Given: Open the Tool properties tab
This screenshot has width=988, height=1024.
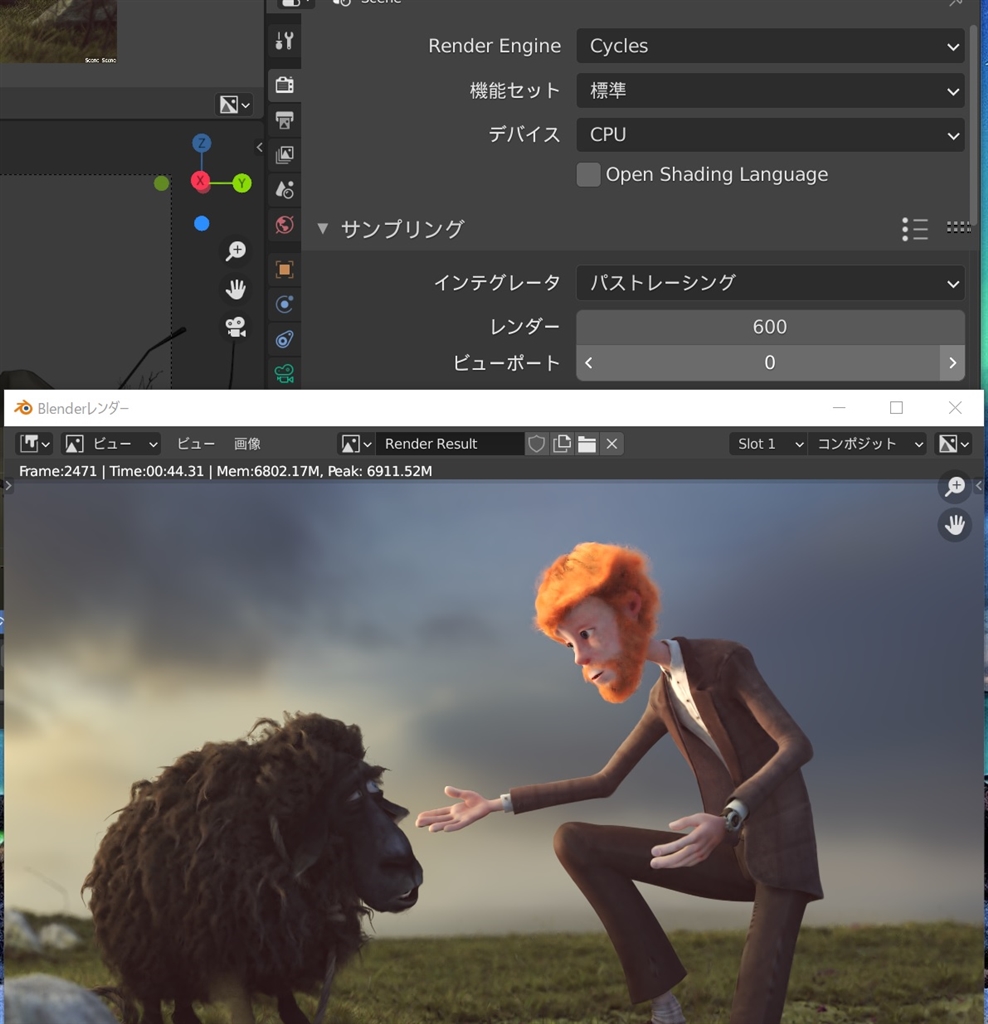Looking at the screenshot, I should (284, 41).
